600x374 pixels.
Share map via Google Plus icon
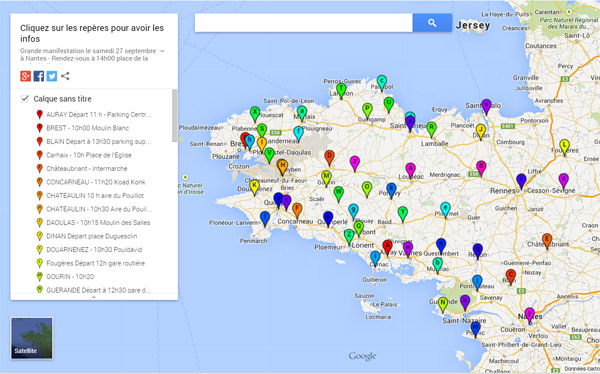click(25, 76)
